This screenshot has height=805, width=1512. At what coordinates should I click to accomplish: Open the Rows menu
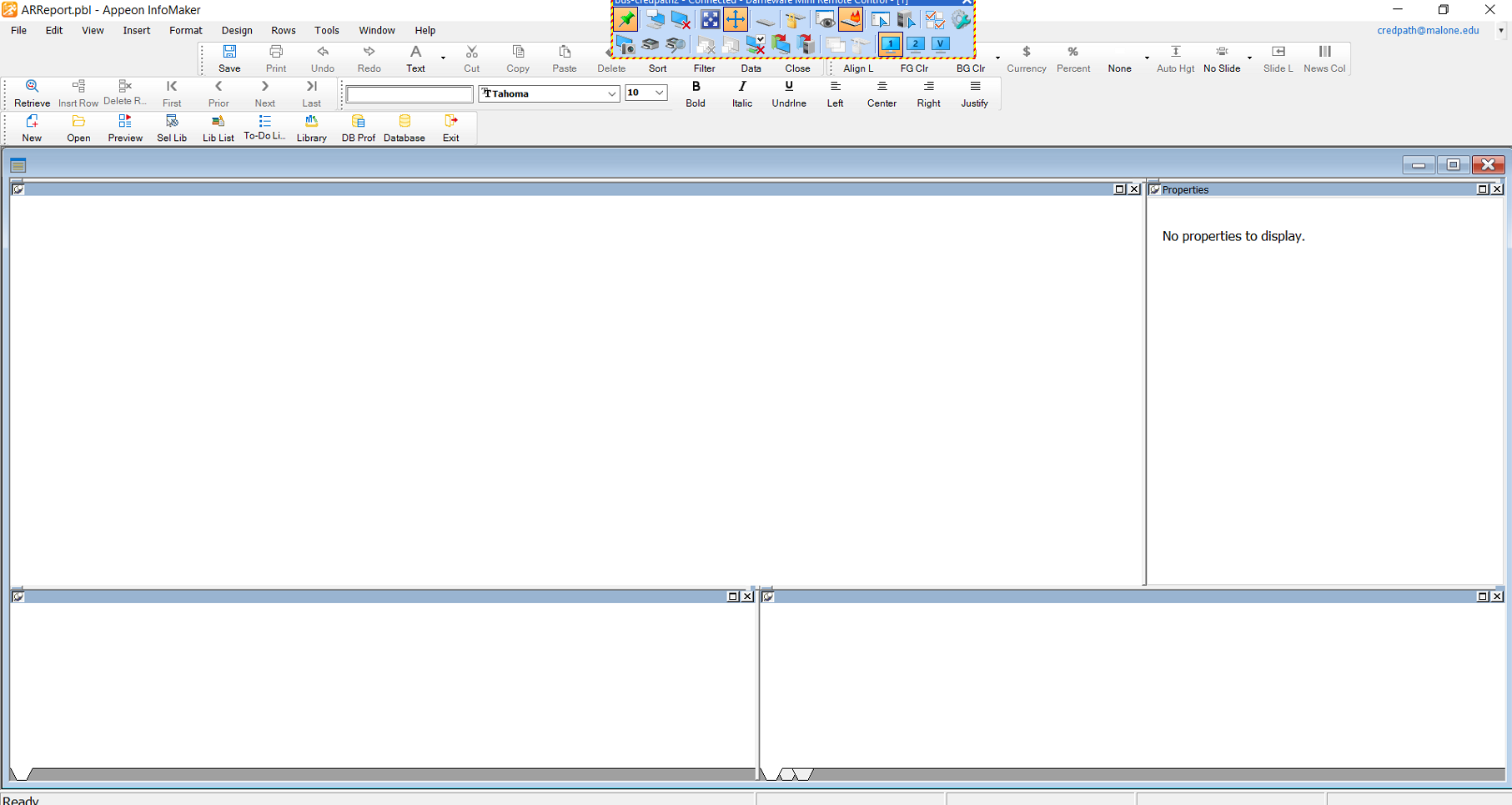click(x=284, y=31)
